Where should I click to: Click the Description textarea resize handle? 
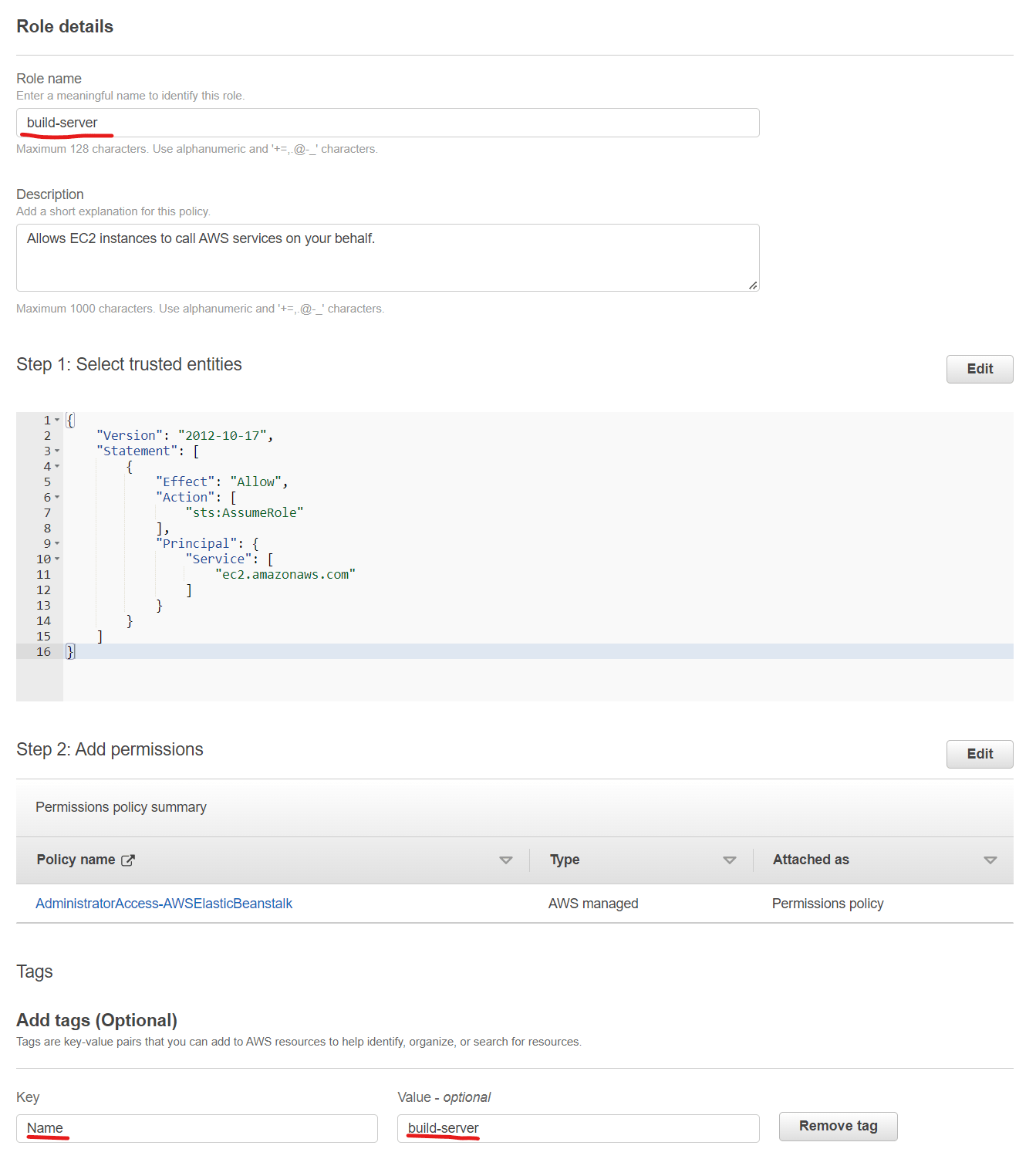(752, 286)
